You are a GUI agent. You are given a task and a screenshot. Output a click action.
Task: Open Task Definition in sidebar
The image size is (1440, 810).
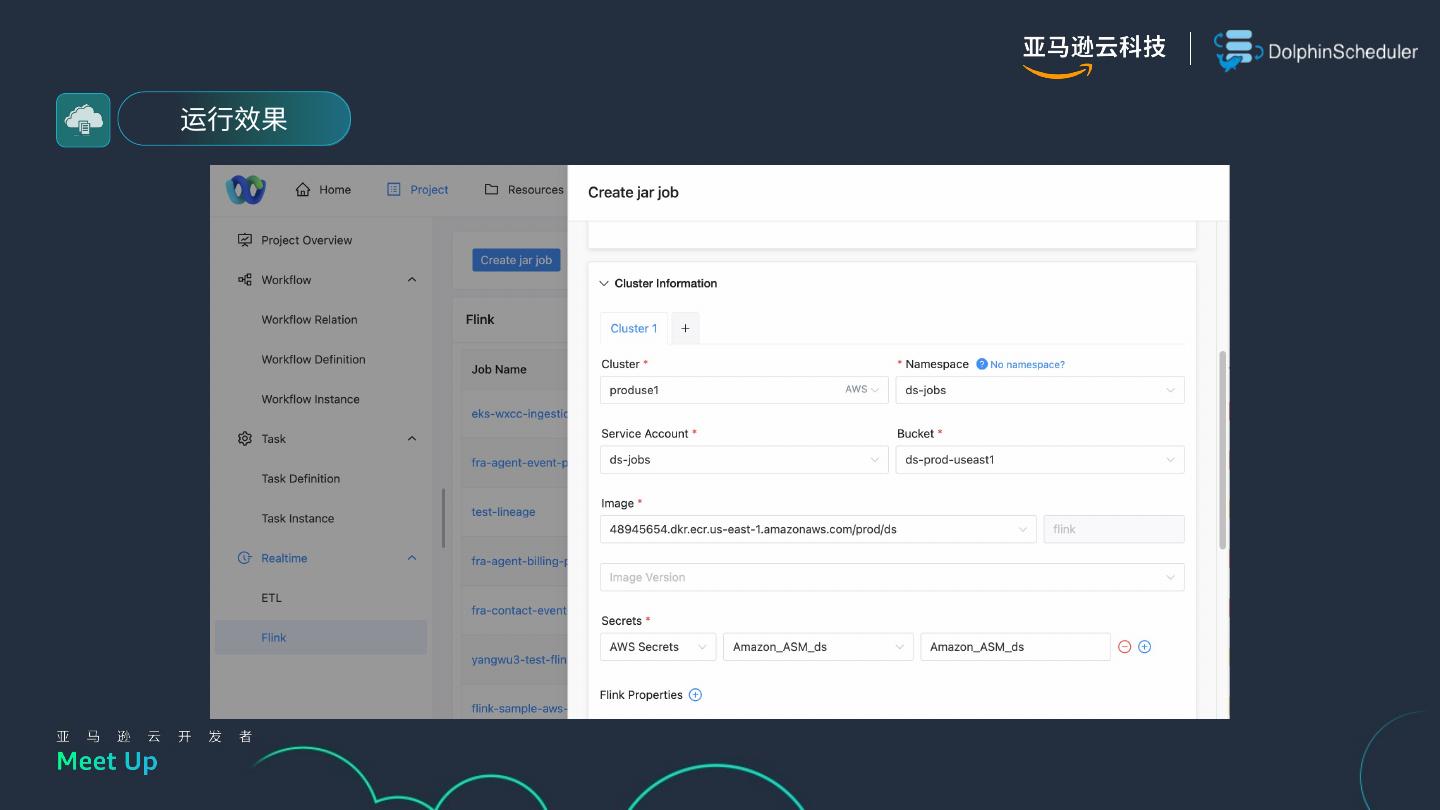point(300,478)
